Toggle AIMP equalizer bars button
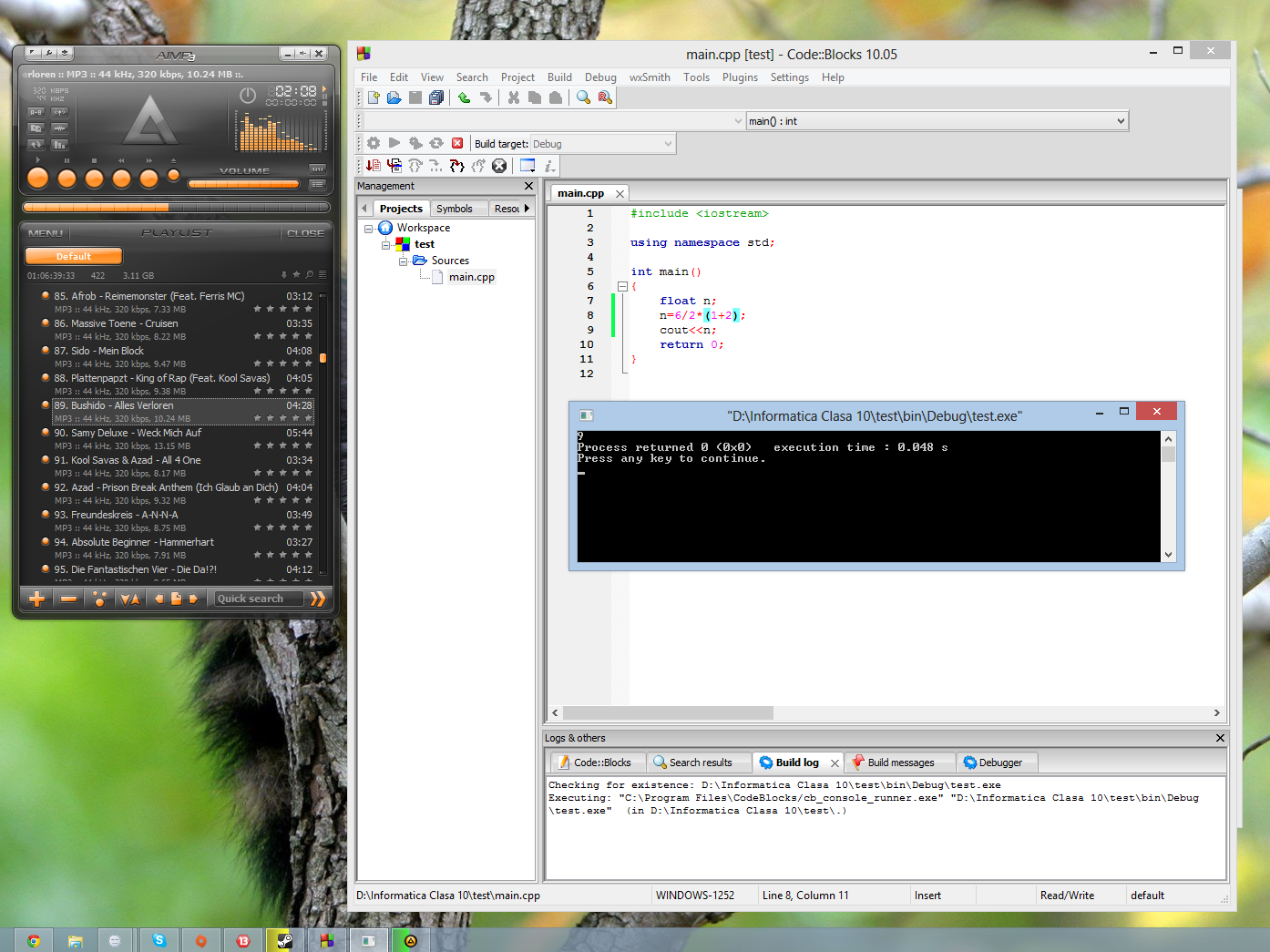 coord(59,145)
